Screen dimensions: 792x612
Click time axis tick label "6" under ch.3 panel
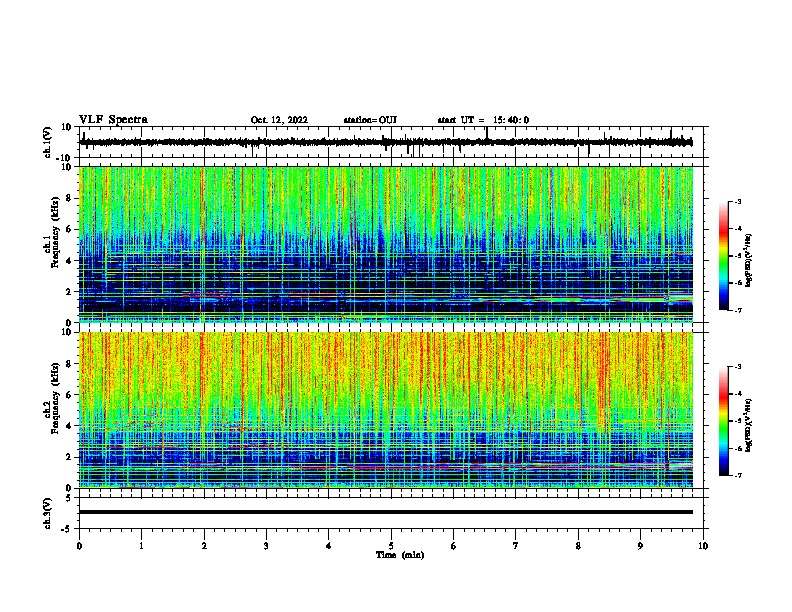coord(454,546)
